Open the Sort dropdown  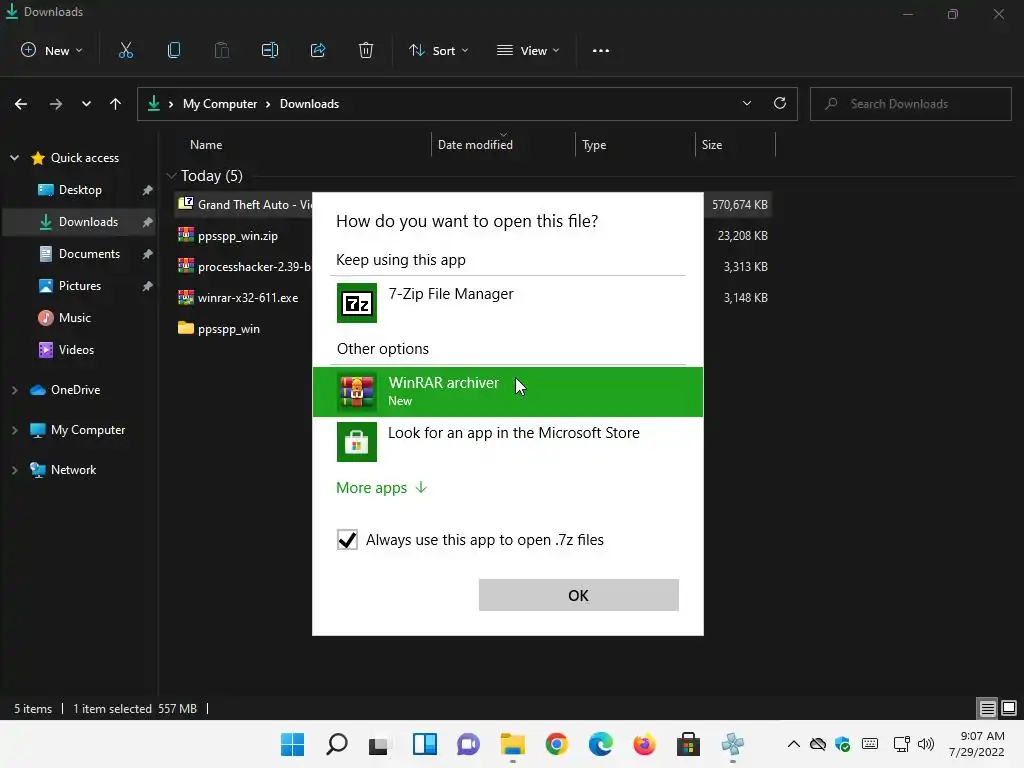click(438, 50)
